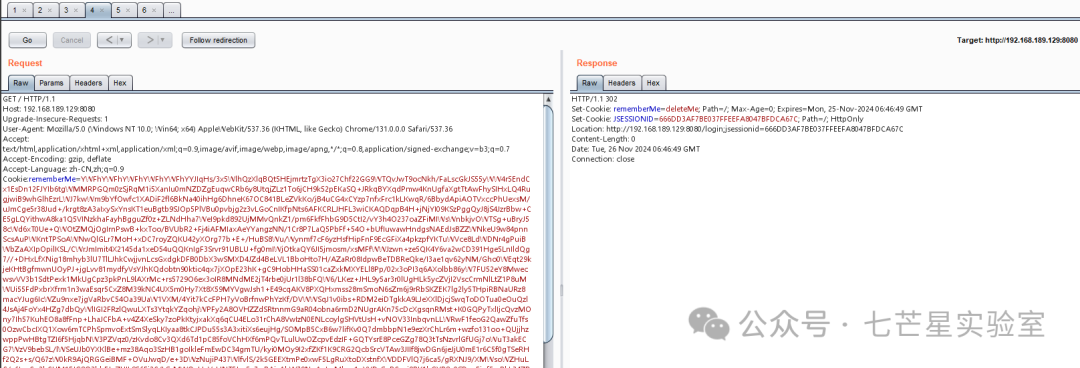Click the 'rememberMe=deleteMe' Set-Cookie line

coord(747,109)
